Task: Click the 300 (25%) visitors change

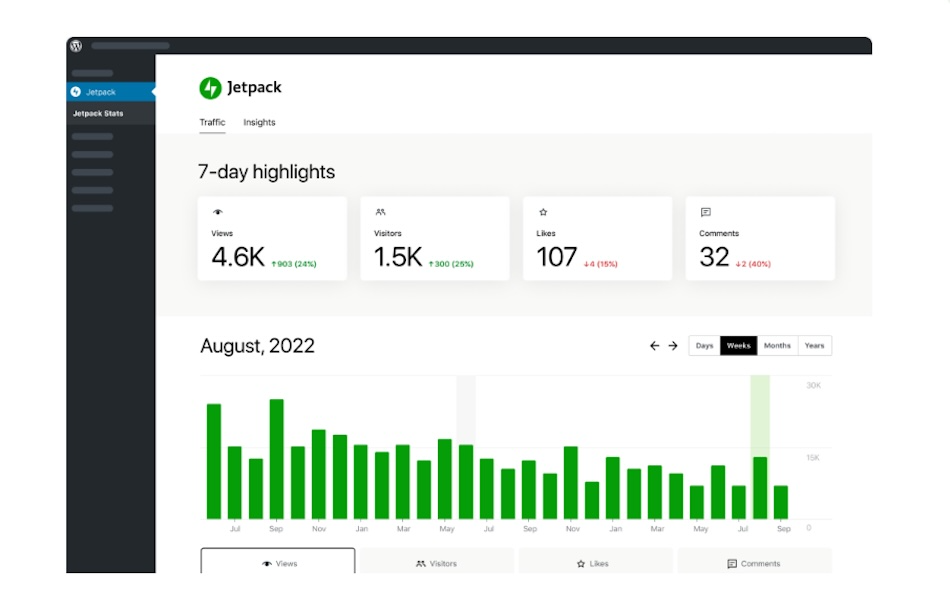Action: [x=451, y=264]
